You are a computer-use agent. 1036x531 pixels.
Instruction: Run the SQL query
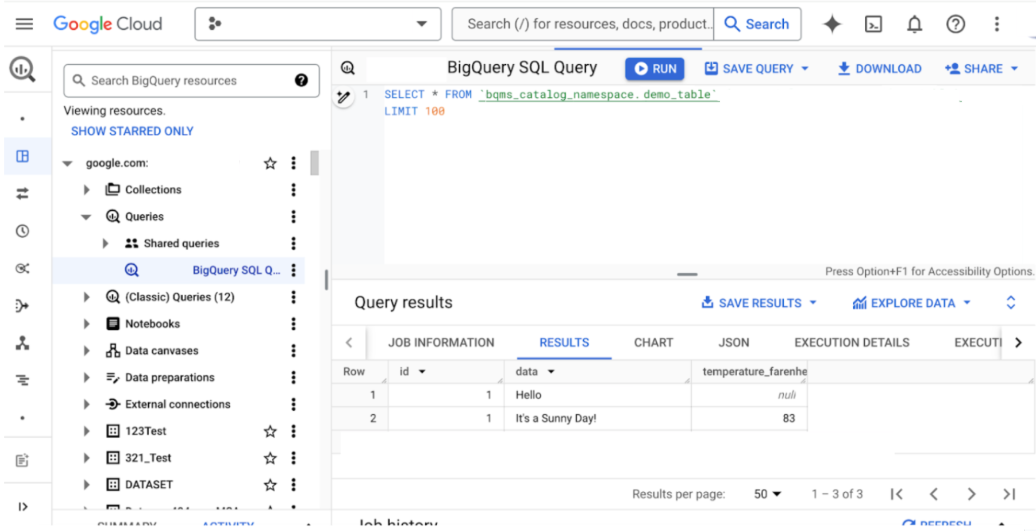655,69
